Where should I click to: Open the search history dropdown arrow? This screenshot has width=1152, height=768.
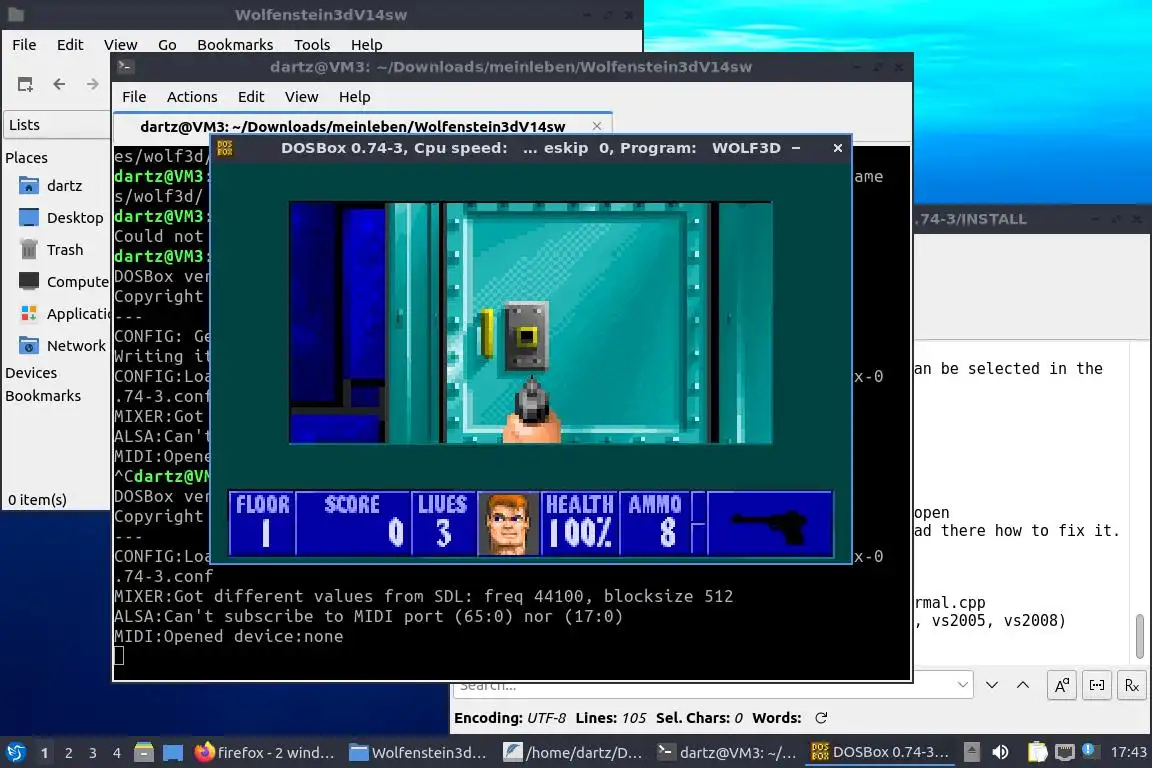pyautogui.click(x=962, y=685)
